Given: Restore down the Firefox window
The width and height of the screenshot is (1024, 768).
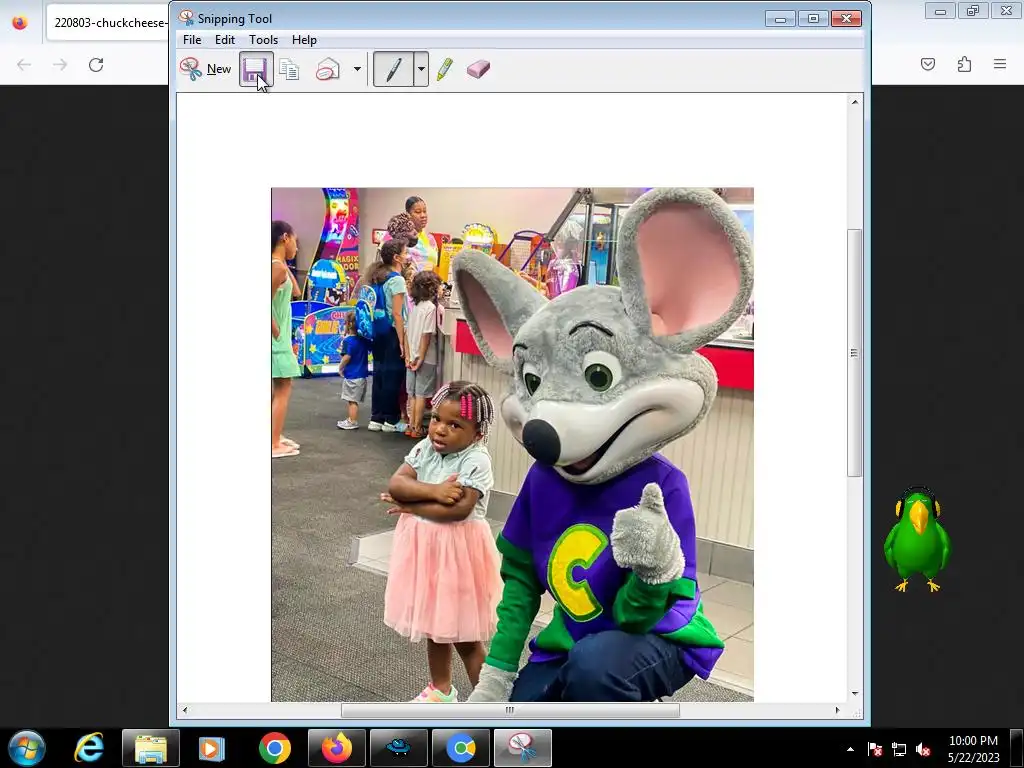Looking at the screenshot, I should (973, 11).
